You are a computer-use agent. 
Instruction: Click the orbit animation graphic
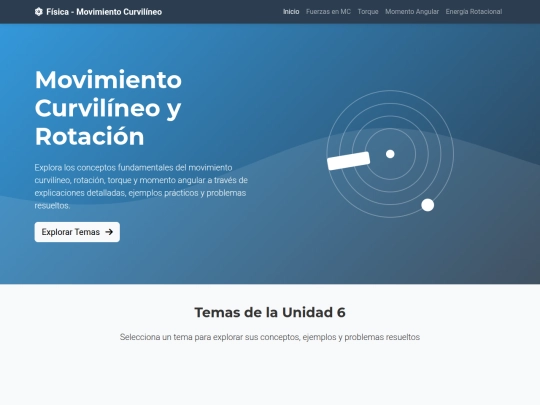coord(390,154)
